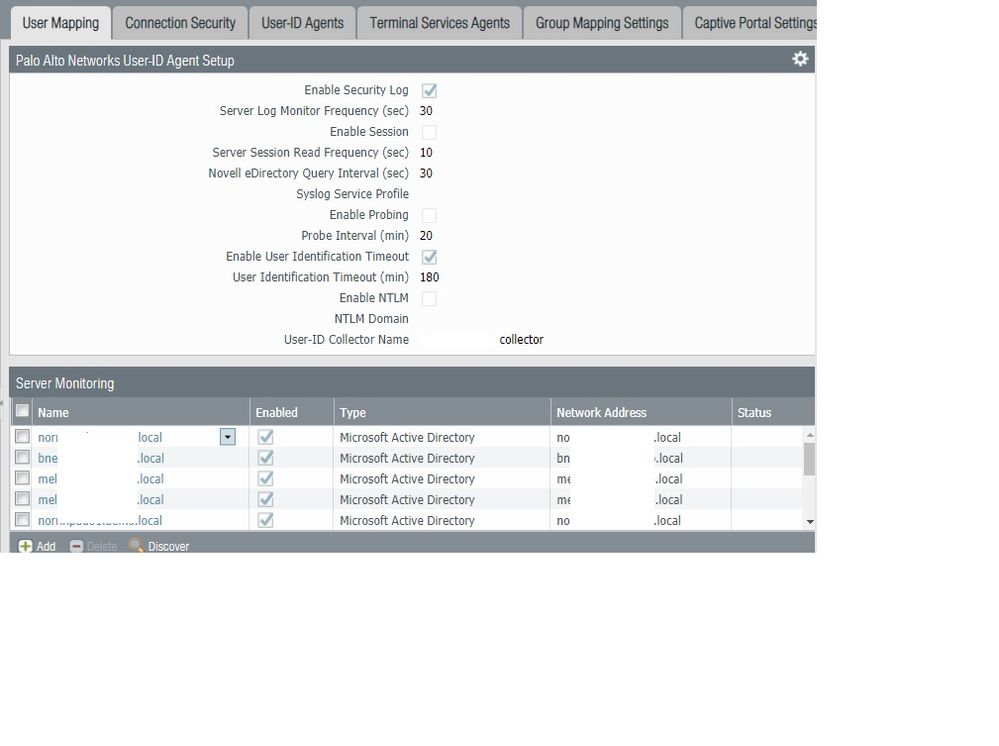Open the Connection Security tab
The height and width of the screenshot is (746, 999).
tap(180, 23)
